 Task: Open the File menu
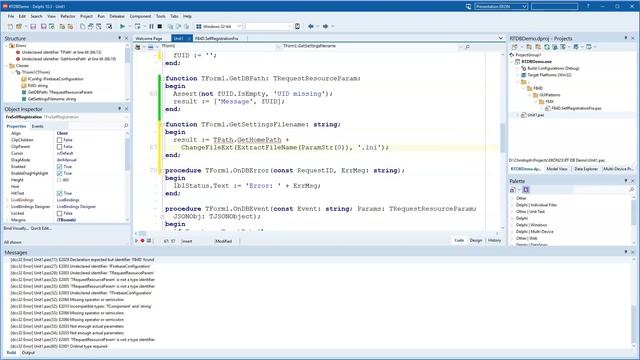(x=11, y=16)
